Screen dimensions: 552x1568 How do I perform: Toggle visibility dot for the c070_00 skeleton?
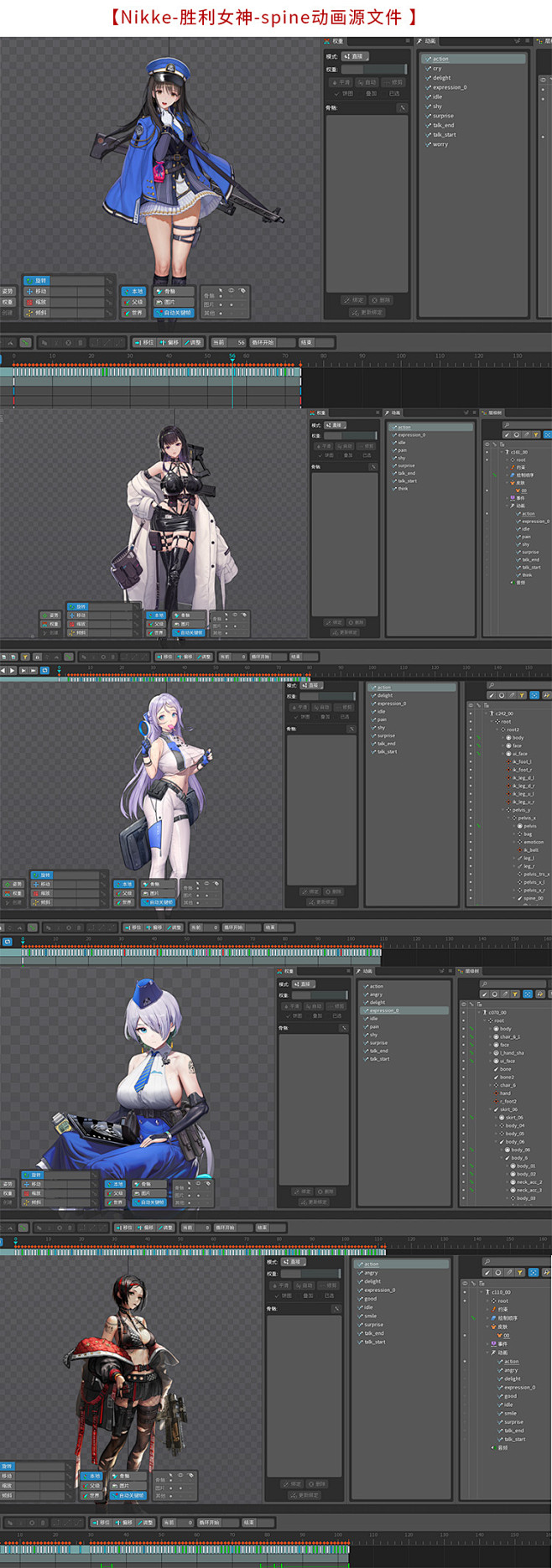point(465,1012)
